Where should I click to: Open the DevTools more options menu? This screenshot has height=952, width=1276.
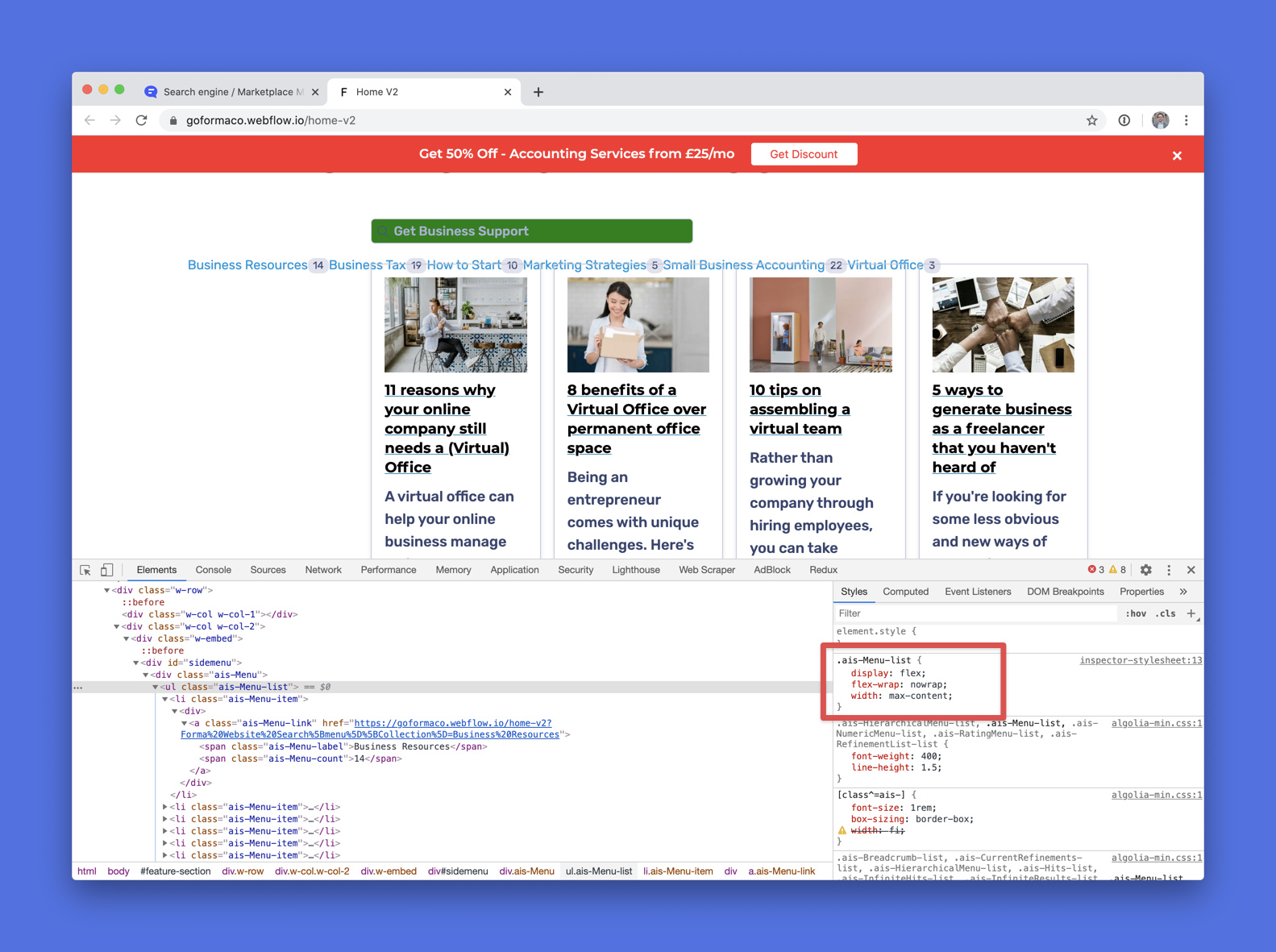click(1169, 570)
